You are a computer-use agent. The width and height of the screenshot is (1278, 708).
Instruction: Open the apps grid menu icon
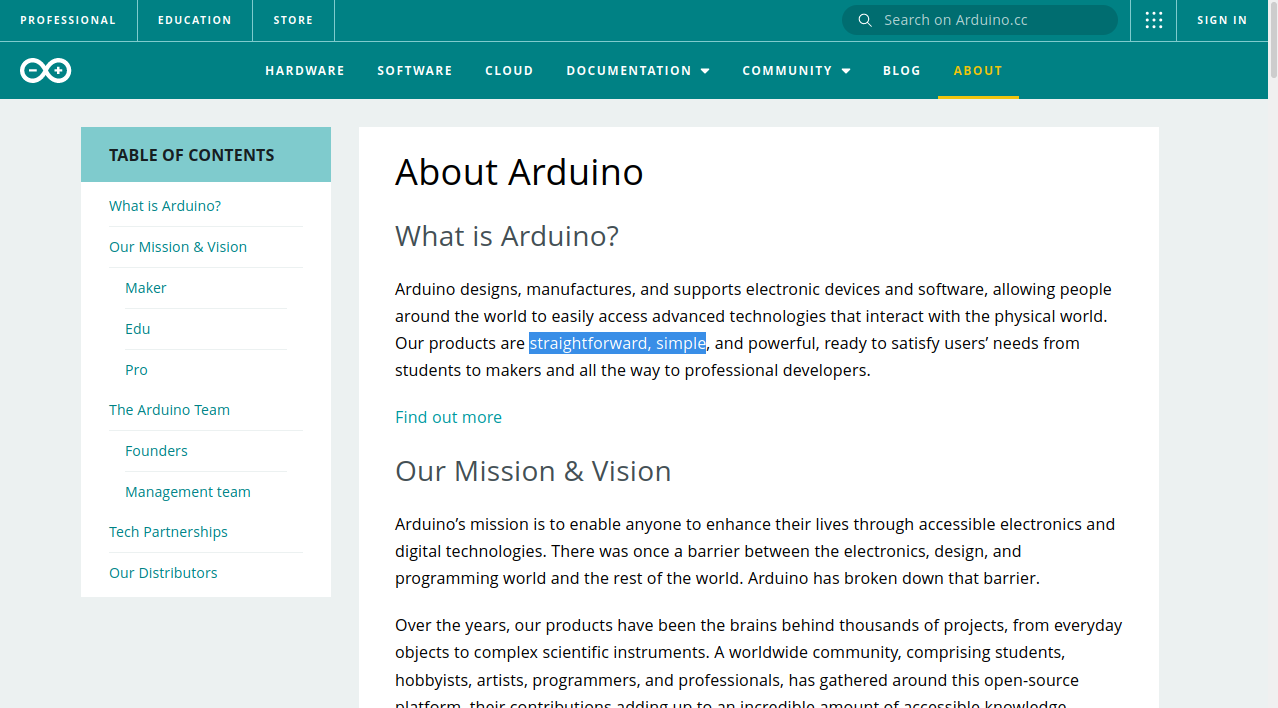[x=1153, y=20]
